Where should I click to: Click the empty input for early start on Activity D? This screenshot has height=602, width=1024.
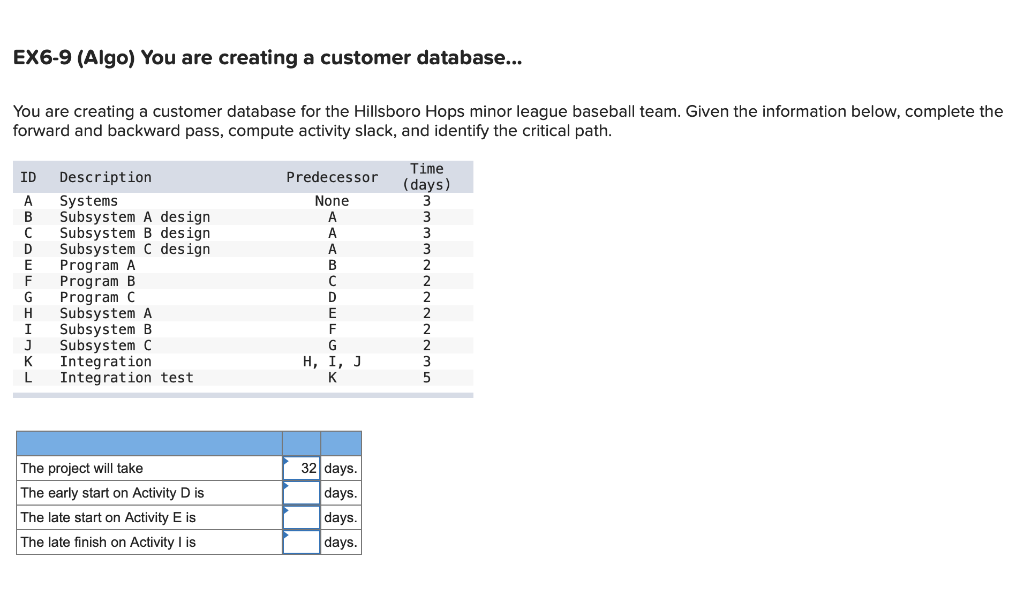coord(301,492)
